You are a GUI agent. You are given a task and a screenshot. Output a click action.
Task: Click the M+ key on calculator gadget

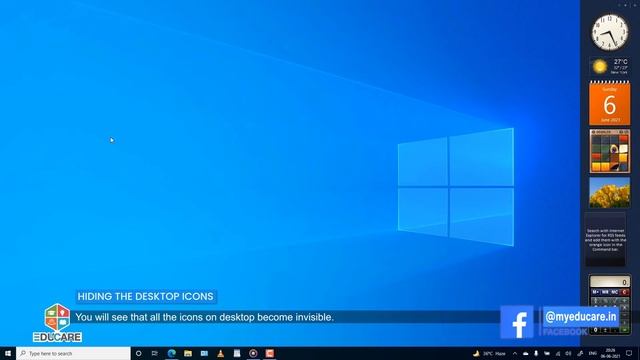pos(596,292)
